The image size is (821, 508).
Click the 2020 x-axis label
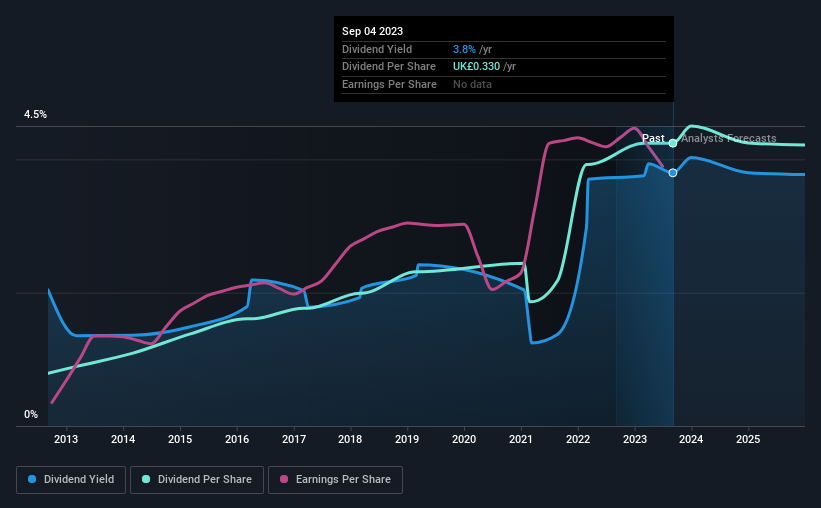(x=464, y=439)
